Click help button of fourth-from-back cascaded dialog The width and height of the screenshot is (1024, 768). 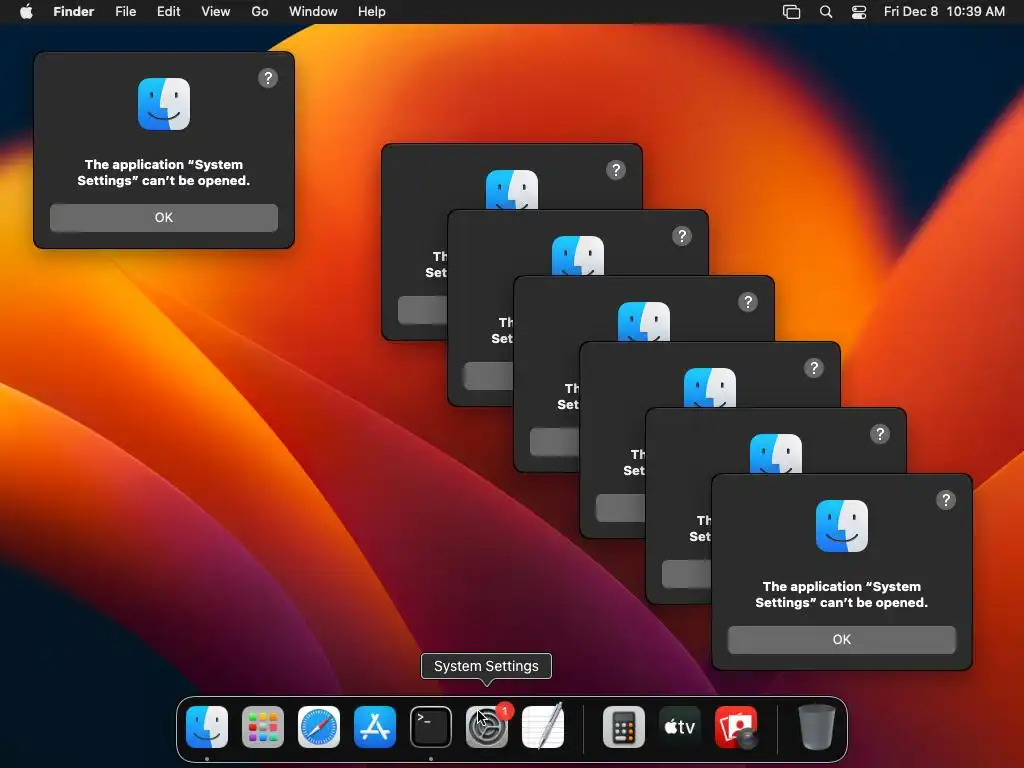(814, 368)
